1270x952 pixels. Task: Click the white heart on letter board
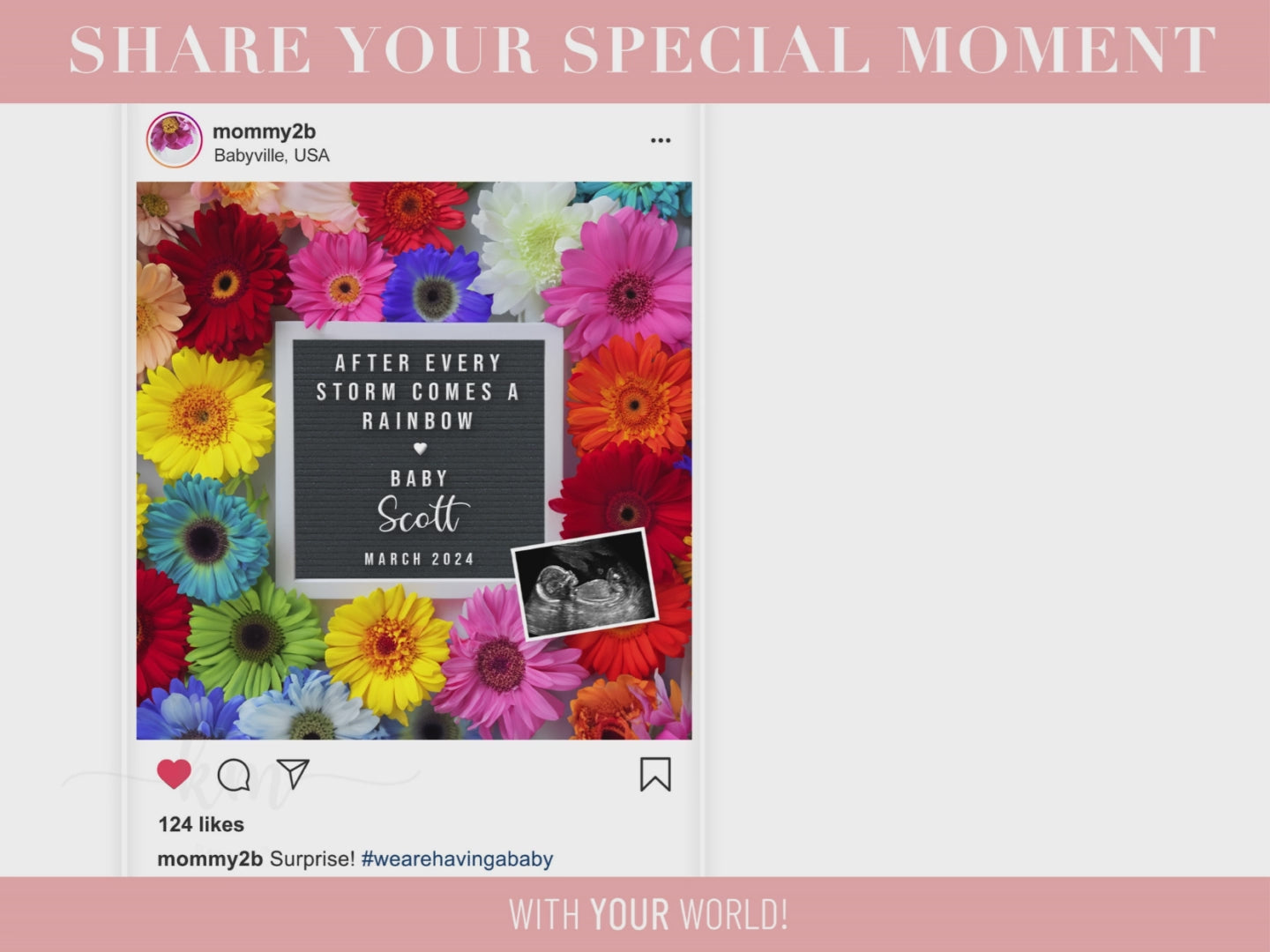(x=420, y=449)
